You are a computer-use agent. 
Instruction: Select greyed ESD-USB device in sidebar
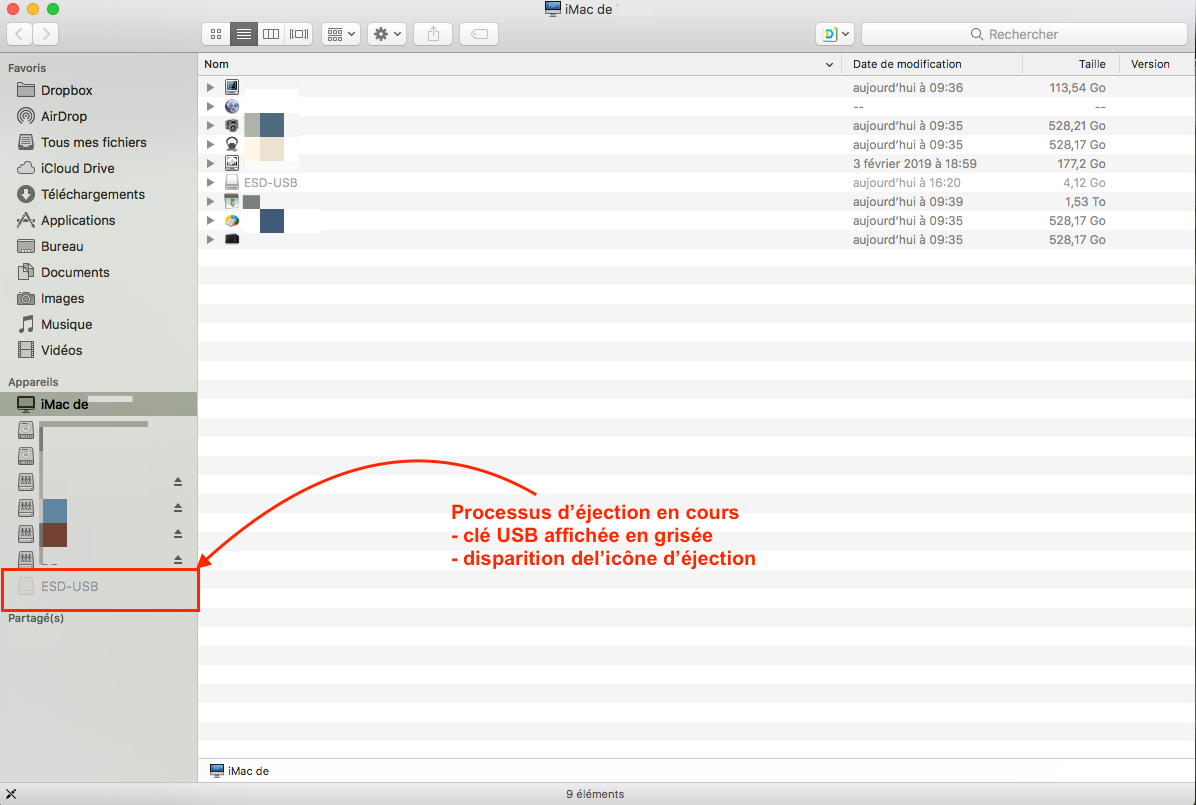pyautogui.click(x=69, y=586)
